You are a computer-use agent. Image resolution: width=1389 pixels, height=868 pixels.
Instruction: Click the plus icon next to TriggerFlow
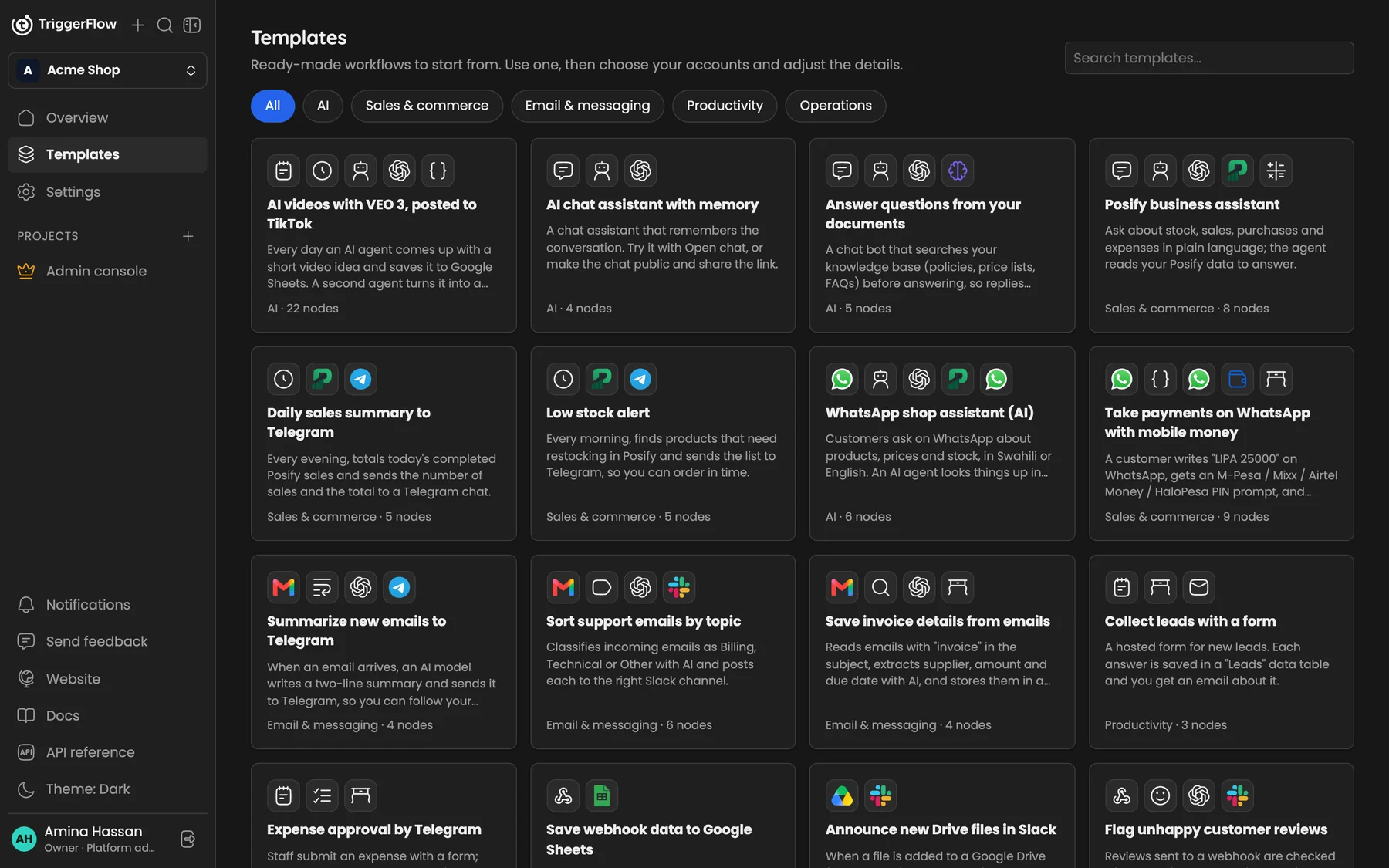coord(137,25)
